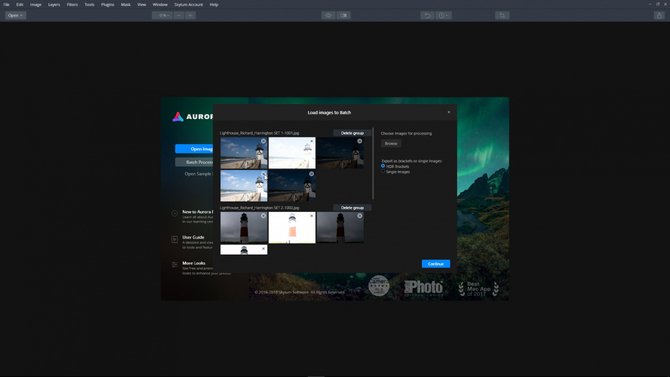Click the undo arrow in the toolbar
670x377 pixels.
pyautogui.click(x=427, y=15)
